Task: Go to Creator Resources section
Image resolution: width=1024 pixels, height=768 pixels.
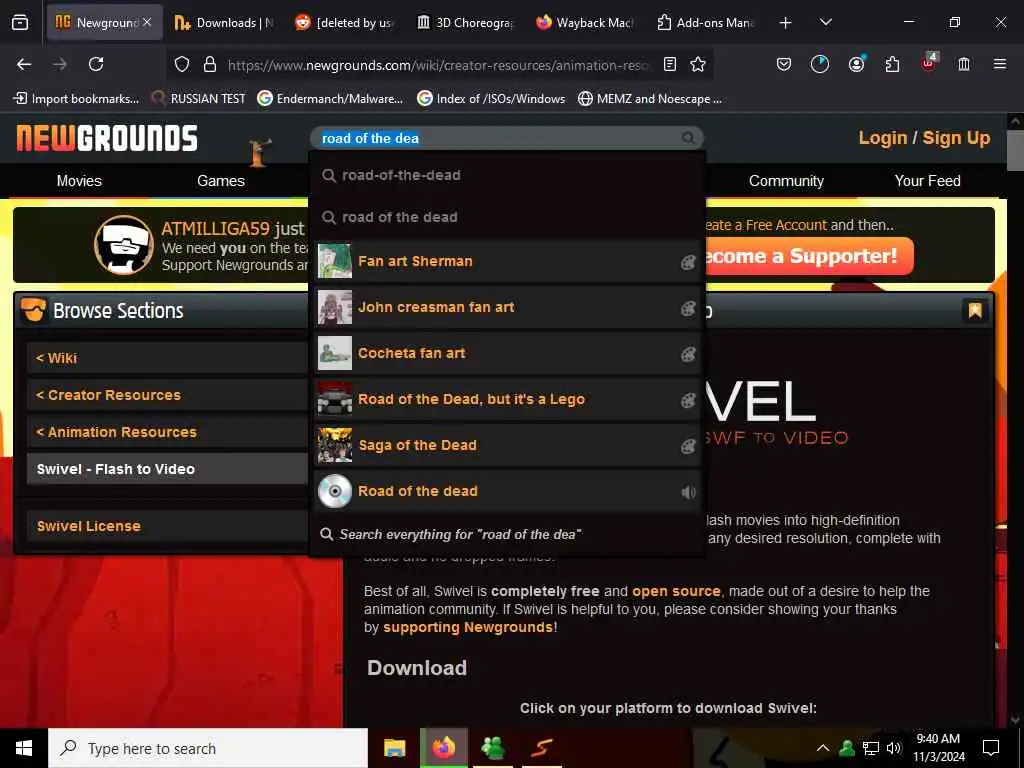Action: tap(167, 395)
